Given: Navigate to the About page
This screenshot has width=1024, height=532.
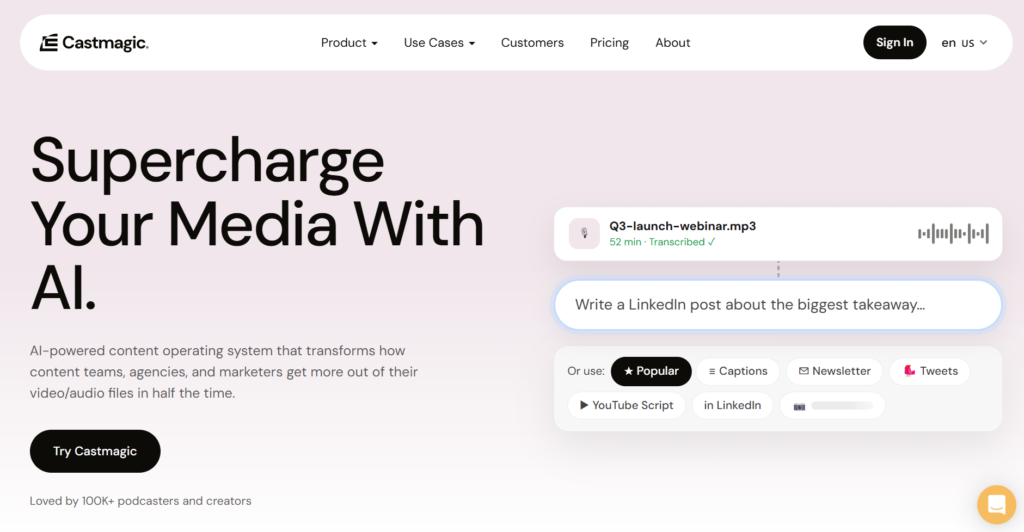Looking at the screenshot, I should pyautogui.click(x=673, y=43).
